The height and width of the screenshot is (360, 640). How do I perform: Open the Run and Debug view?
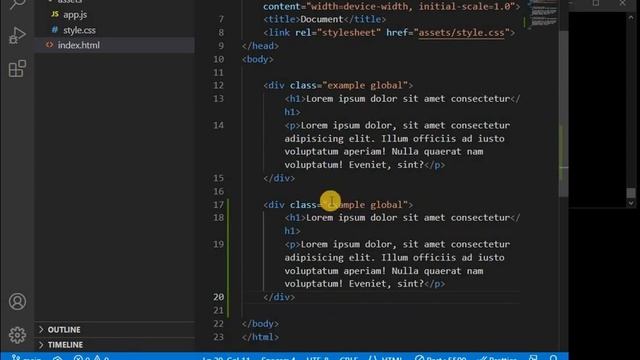pyautogui.click(x=17, y=36)
